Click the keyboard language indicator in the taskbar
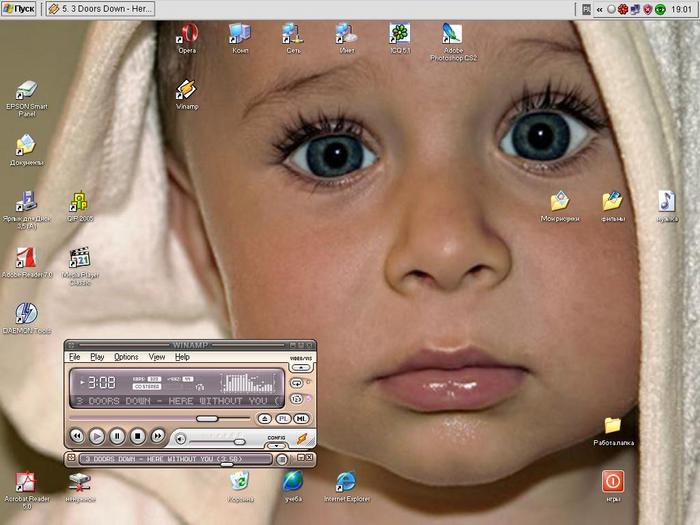The width and height of the screenshot is (700, 525). [x=587, y=9]
